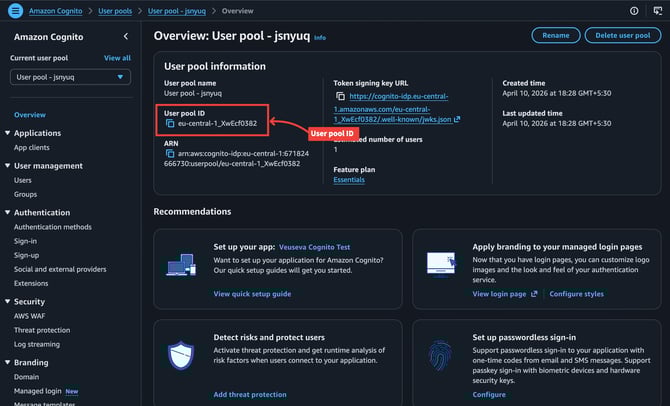Click View login page link
Viewport: 670px width, 406px height.
(499, 294)
